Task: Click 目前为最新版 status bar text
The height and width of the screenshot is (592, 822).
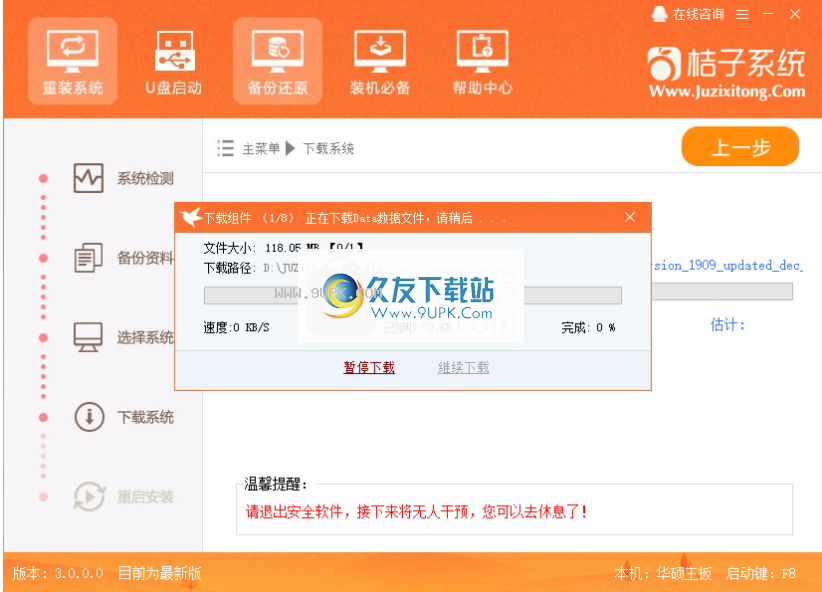Action: click(x=159, y=573)
